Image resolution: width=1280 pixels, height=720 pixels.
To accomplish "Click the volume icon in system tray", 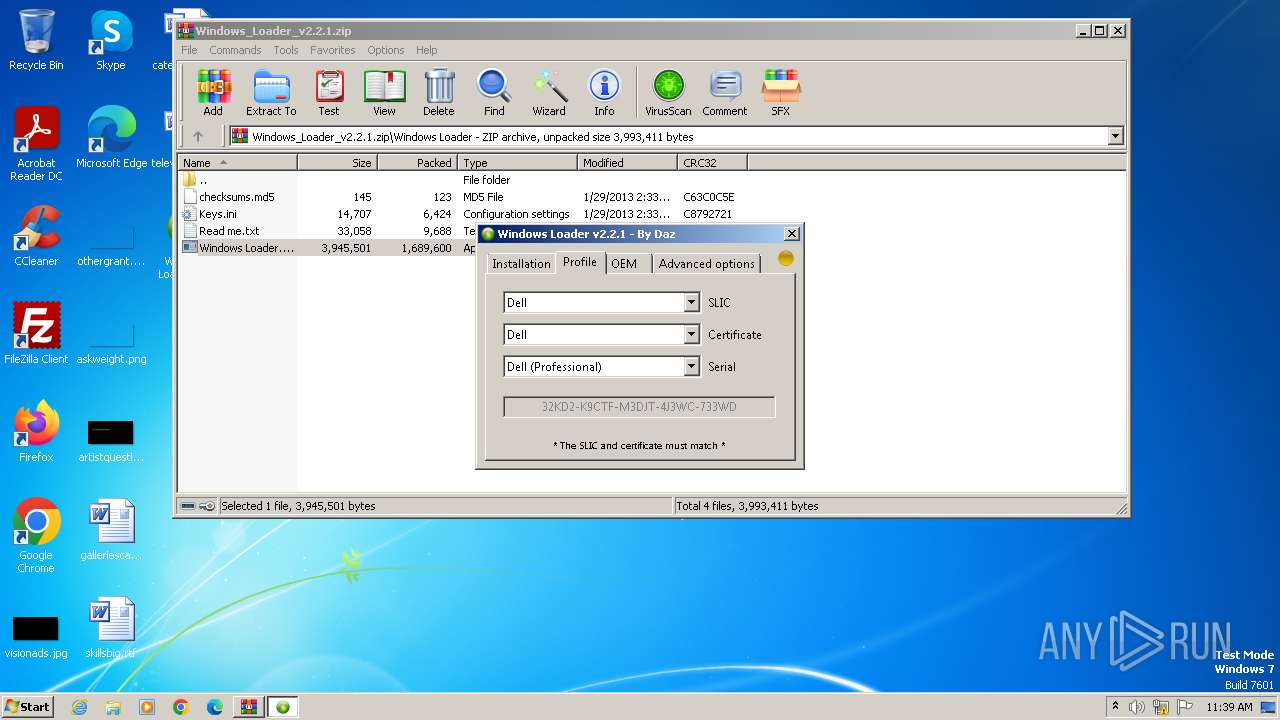I will point(1137,707).
